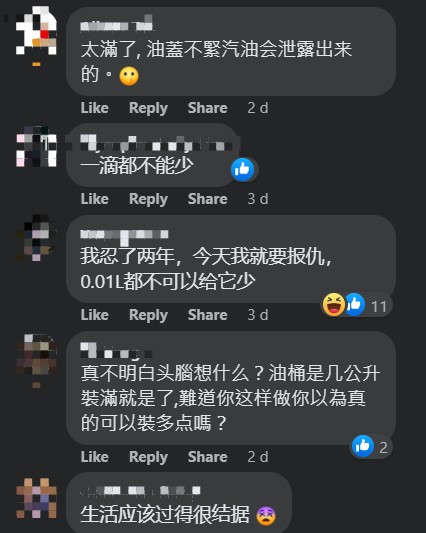Click thumbs-up reaction on 一滴都不能少 comment
Image resolution: width=426 pixels, height=533 pixels.
(242, 169)
